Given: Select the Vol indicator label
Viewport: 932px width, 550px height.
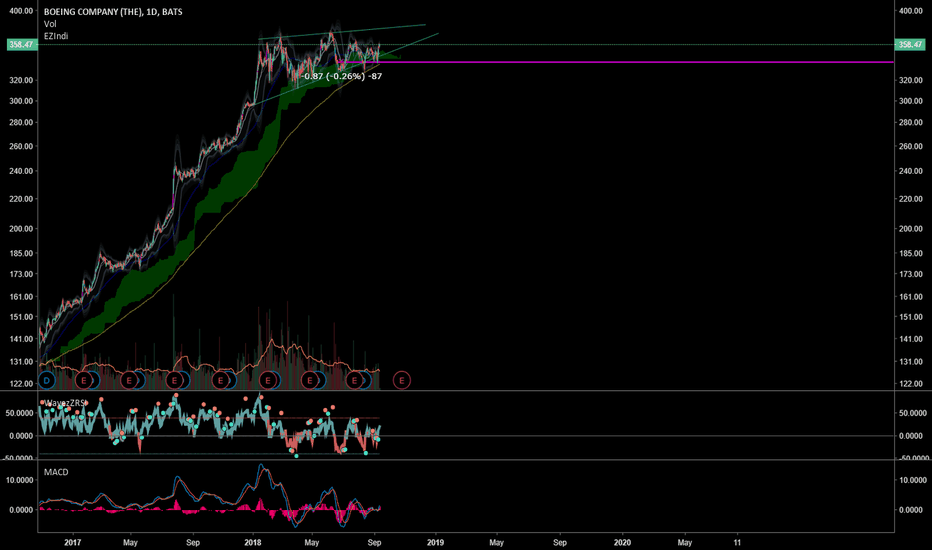Looking at the screenshot, I should click(x=50, y=24).
